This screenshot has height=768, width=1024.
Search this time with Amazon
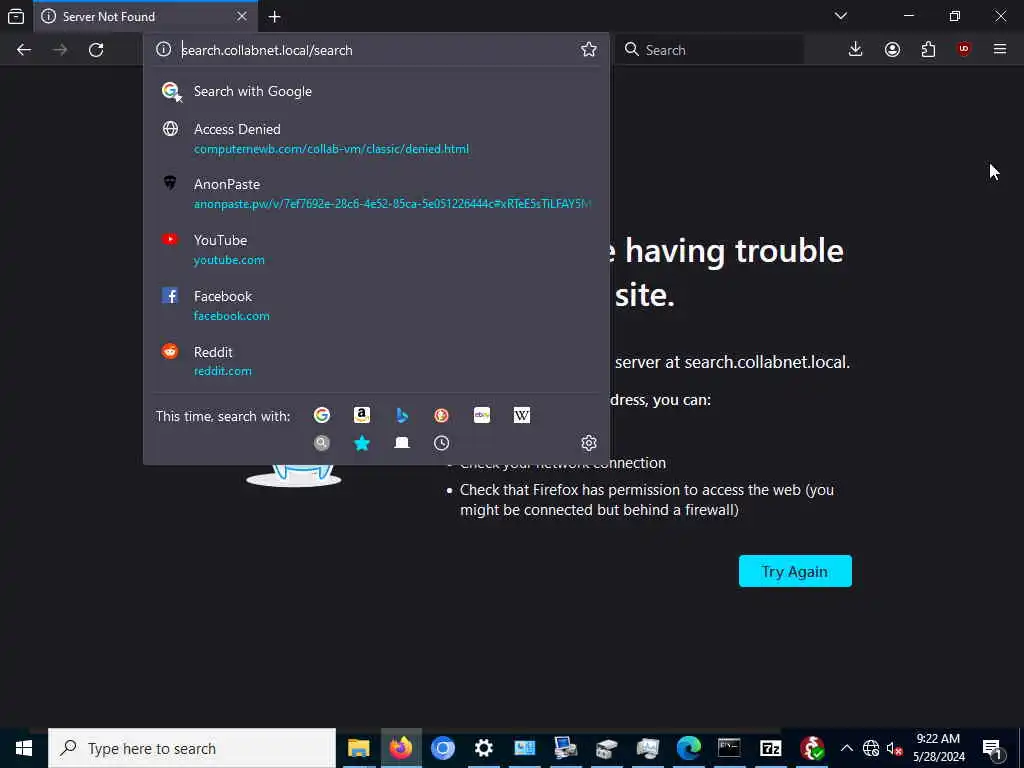point(362,415)
